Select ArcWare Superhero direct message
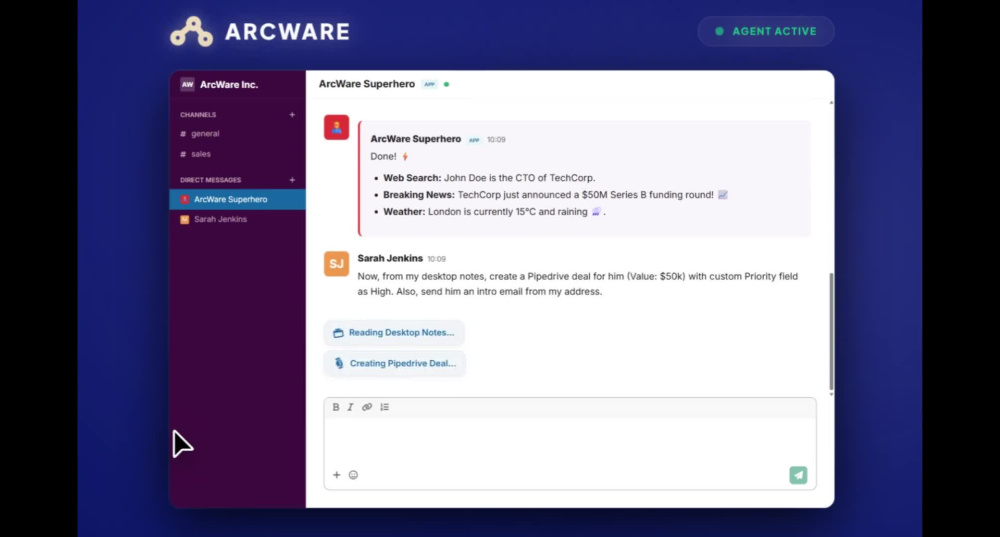Image resolution: width=1000 pixels, height=537 pixels. 237,200
